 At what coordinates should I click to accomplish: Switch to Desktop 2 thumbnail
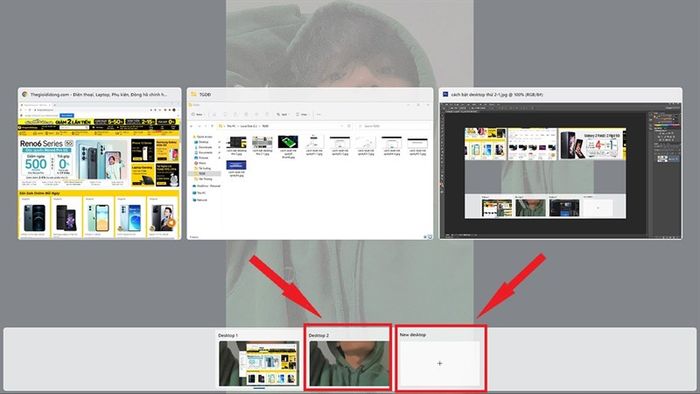(x=349, y=363)
